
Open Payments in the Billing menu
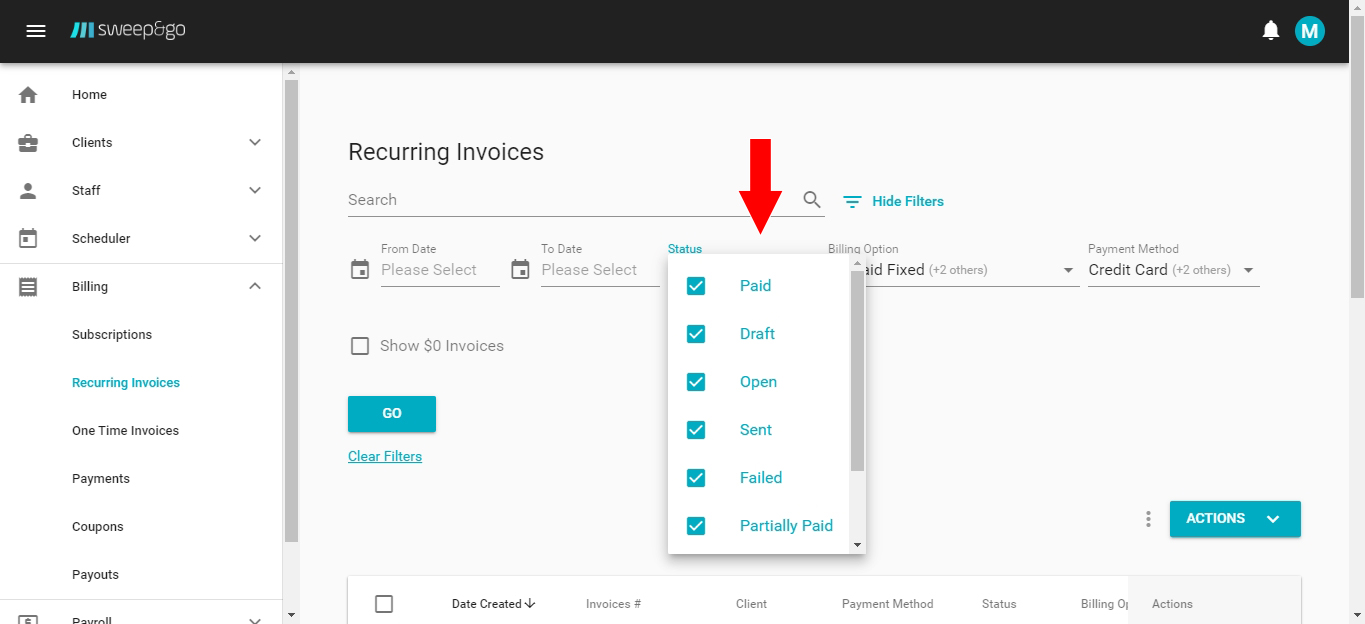click(x=101, y=479)
